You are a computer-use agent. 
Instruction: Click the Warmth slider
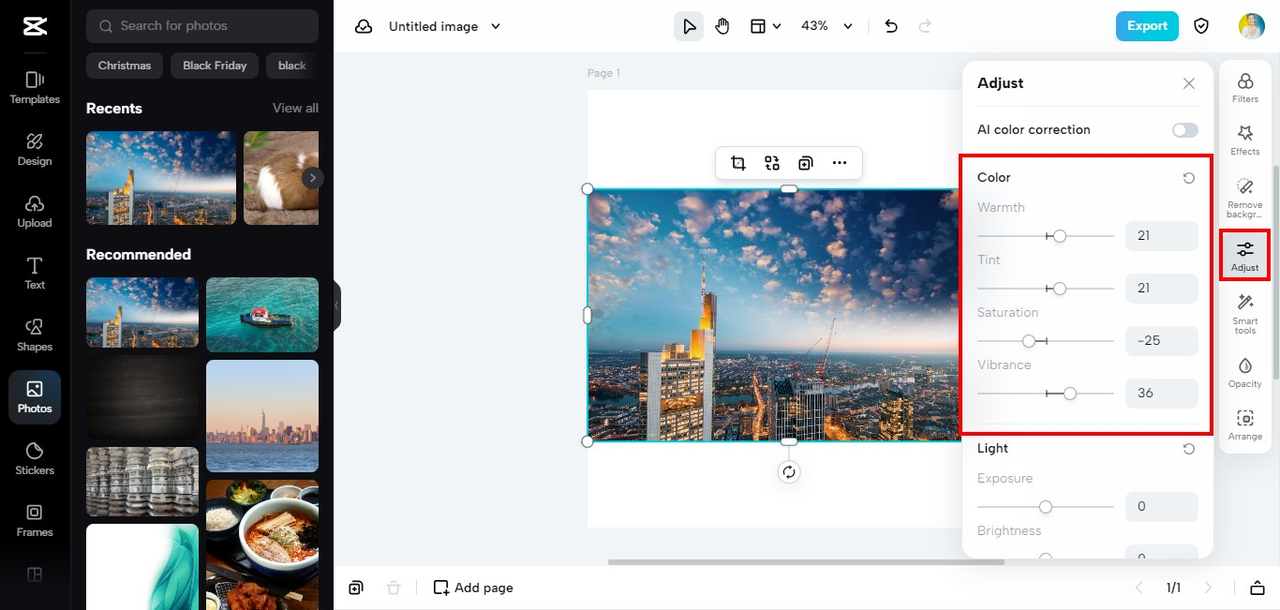(1045, 236)
